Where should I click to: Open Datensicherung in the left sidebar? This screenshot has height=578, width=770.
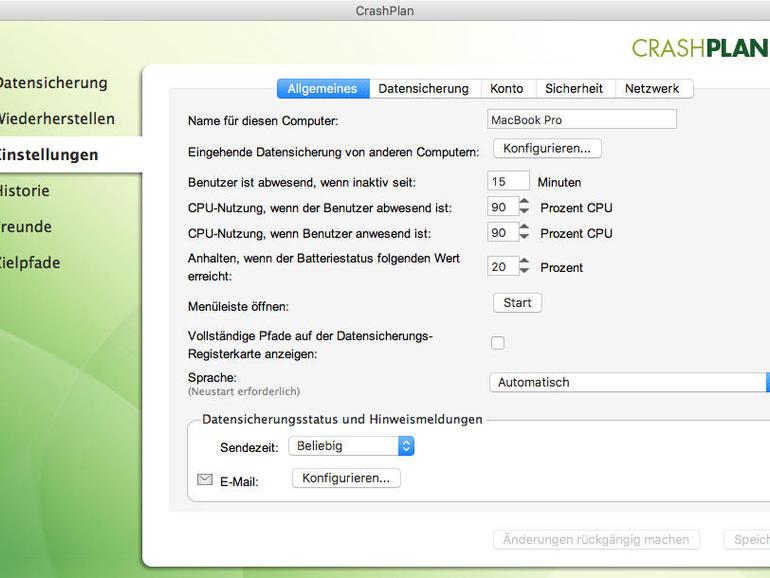(53, 83)
